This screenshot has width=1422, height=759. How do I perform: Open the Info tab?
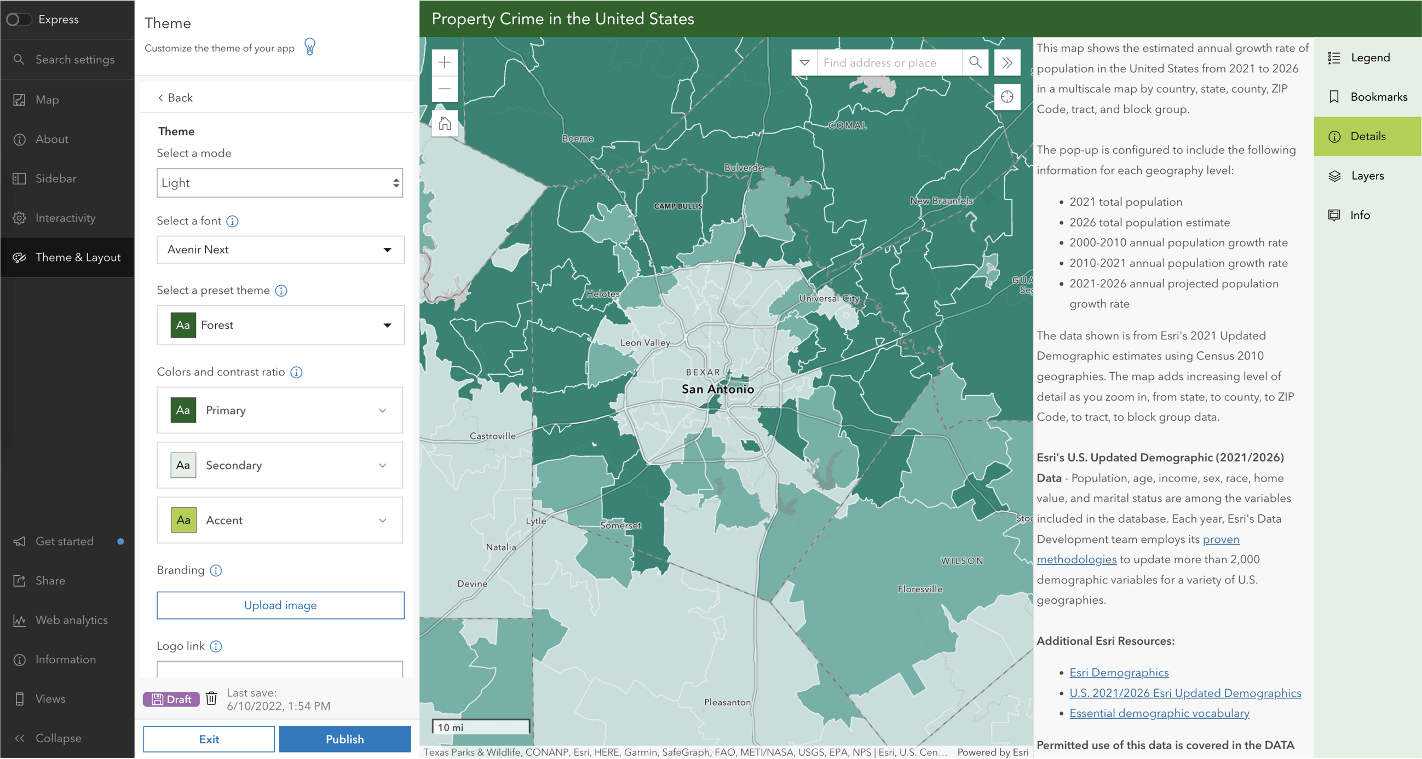pyautogui.click(x=1367, y=215)
